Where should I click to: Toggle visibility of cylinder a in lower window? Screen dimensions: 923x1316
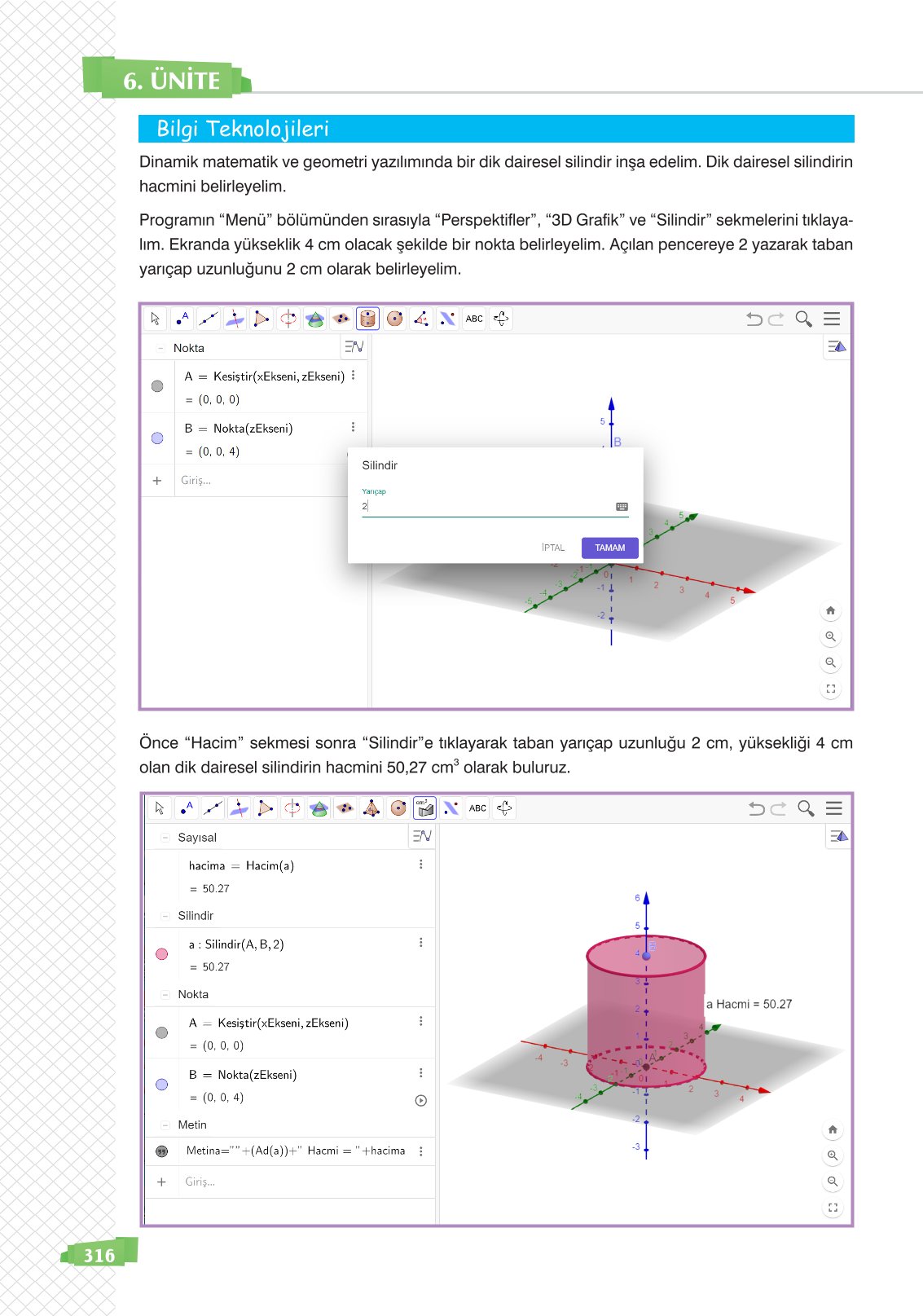coord(161,954)
